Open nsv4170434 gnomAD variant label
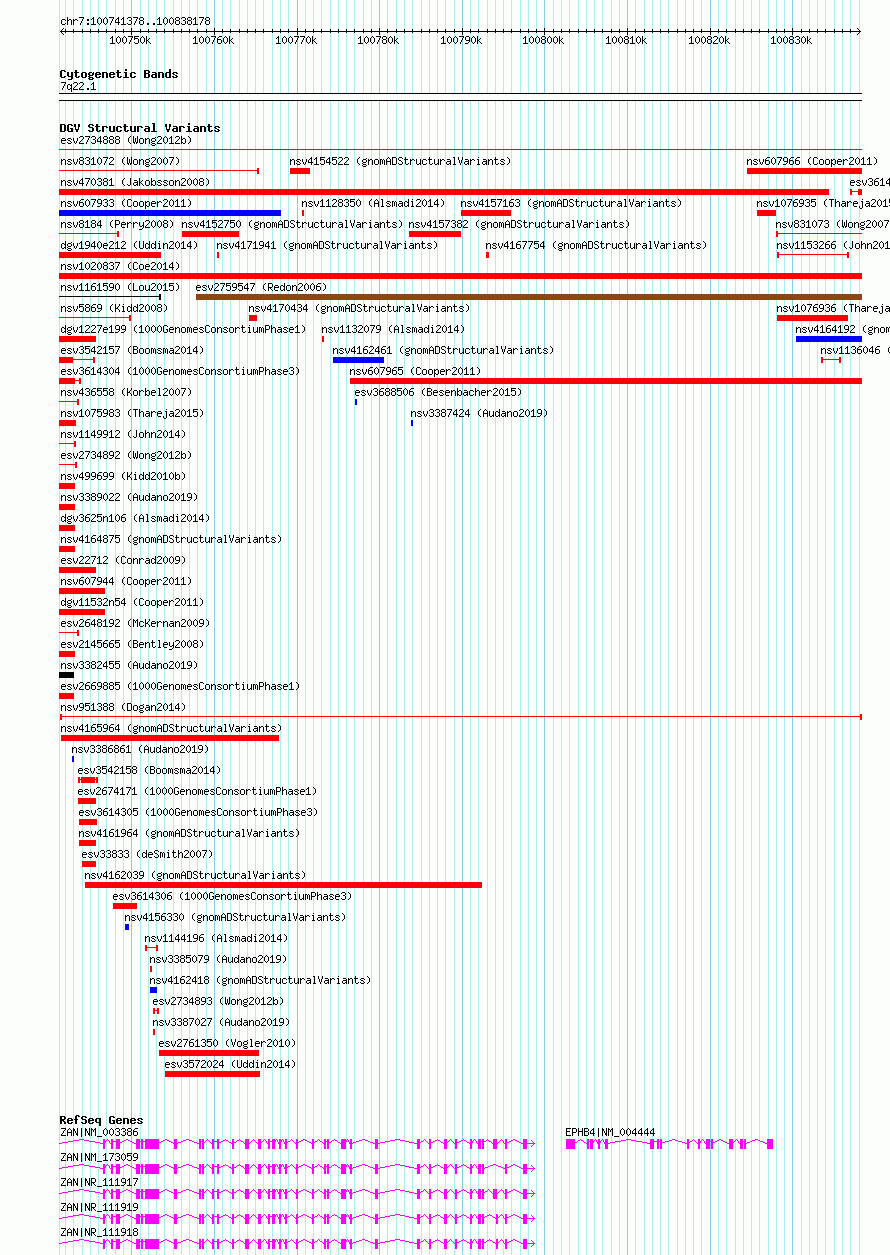This screenshot has height=1255, width=890. [359, 309]
